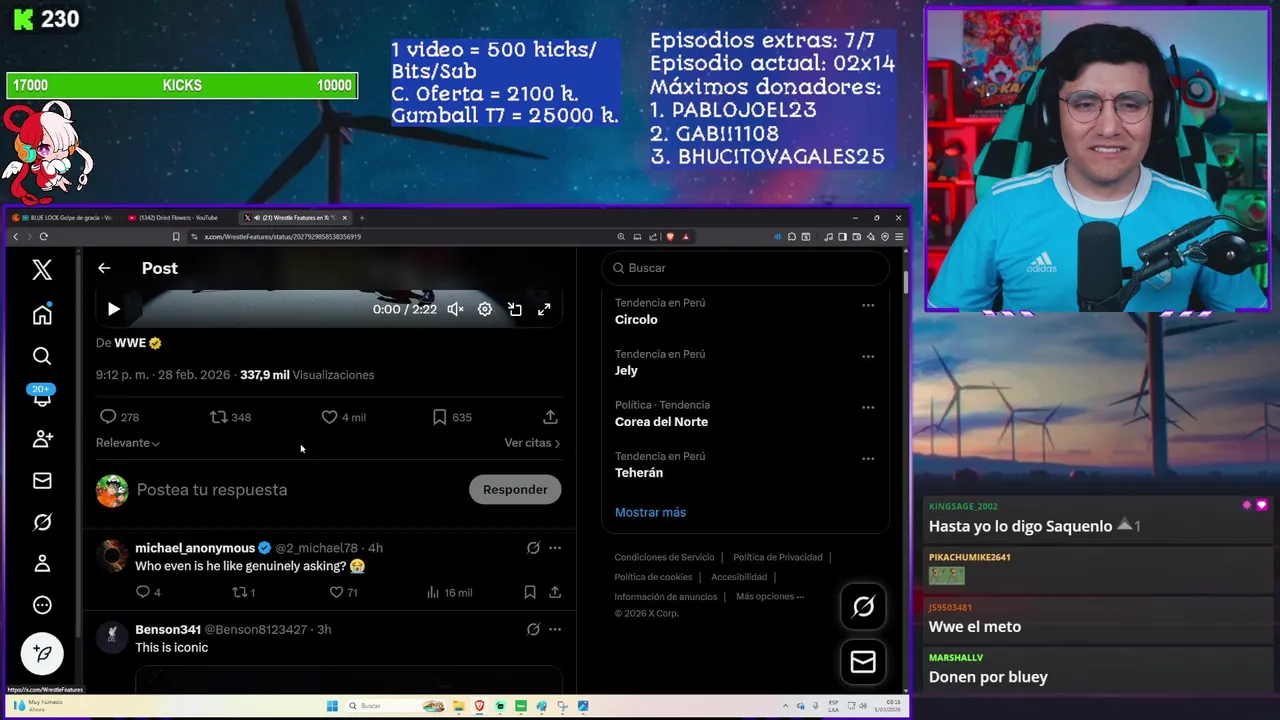Click the browser address bar URL
1280x720 pixels.
[283, 237]
